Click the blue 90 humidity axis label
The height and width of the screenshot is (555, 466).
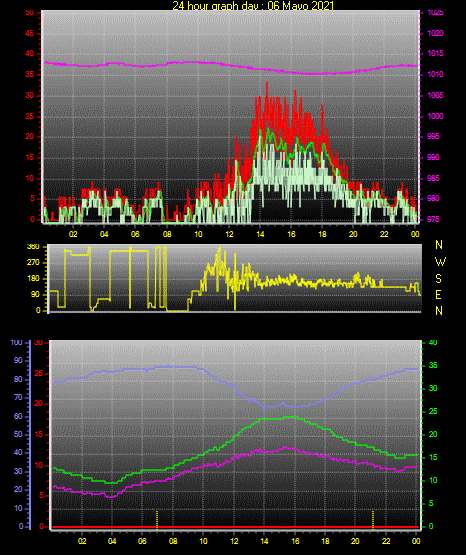click(18, 360)
